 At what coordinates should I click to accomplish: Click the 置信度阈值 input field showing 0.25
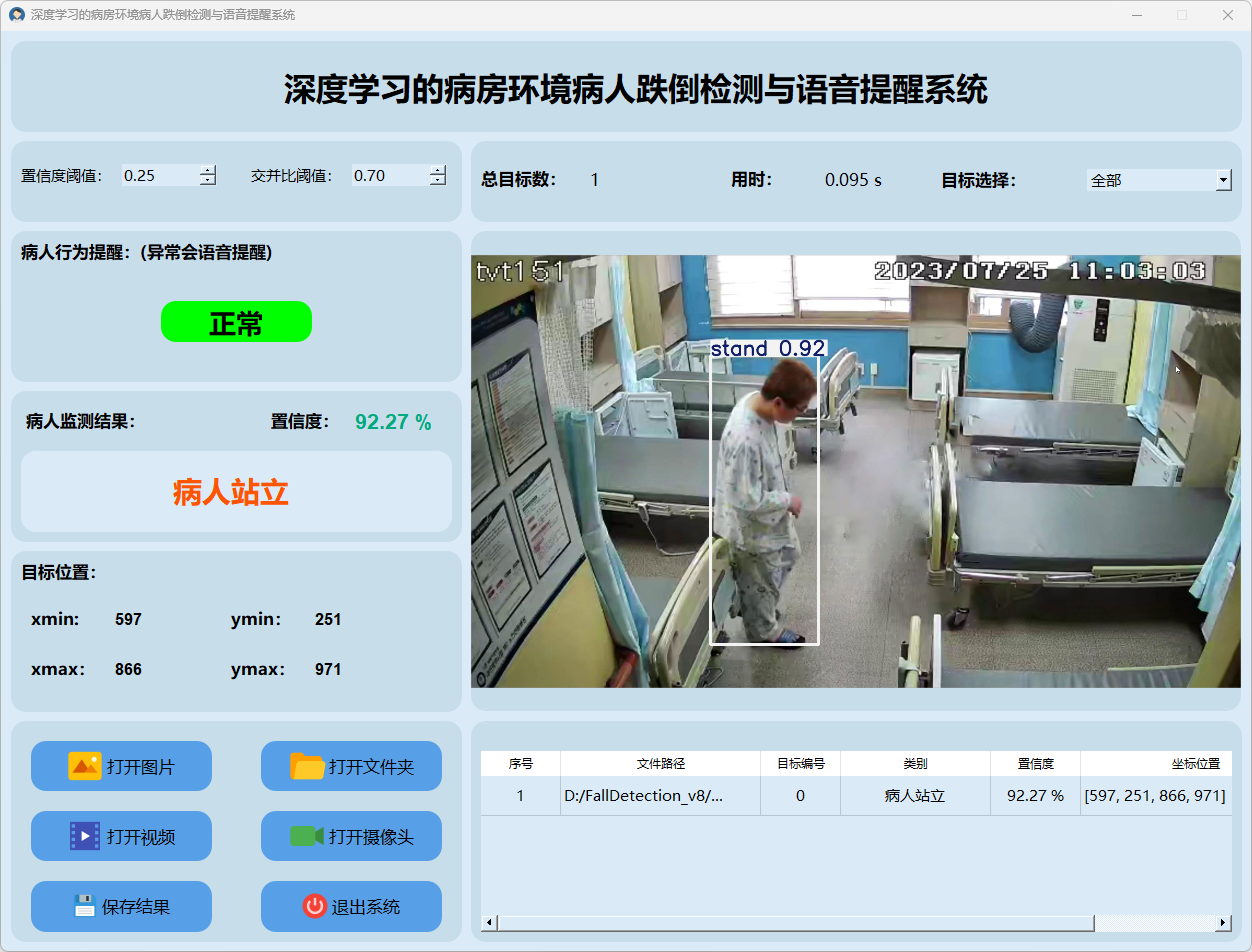(158, 175)
